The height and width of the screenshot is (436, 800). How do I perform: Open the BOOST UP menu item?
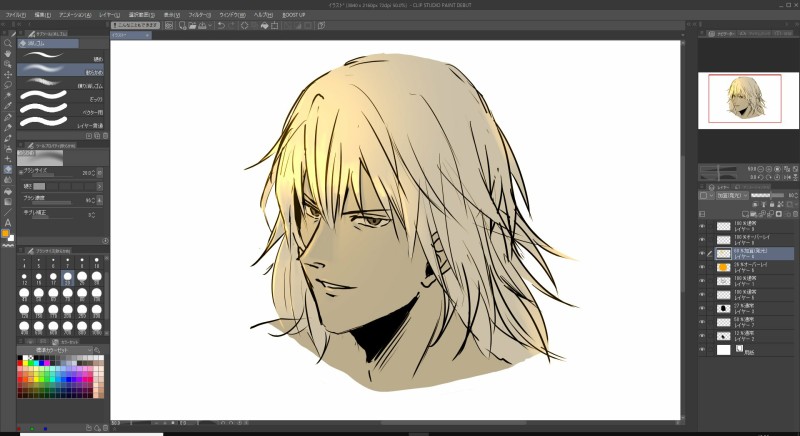293,15
